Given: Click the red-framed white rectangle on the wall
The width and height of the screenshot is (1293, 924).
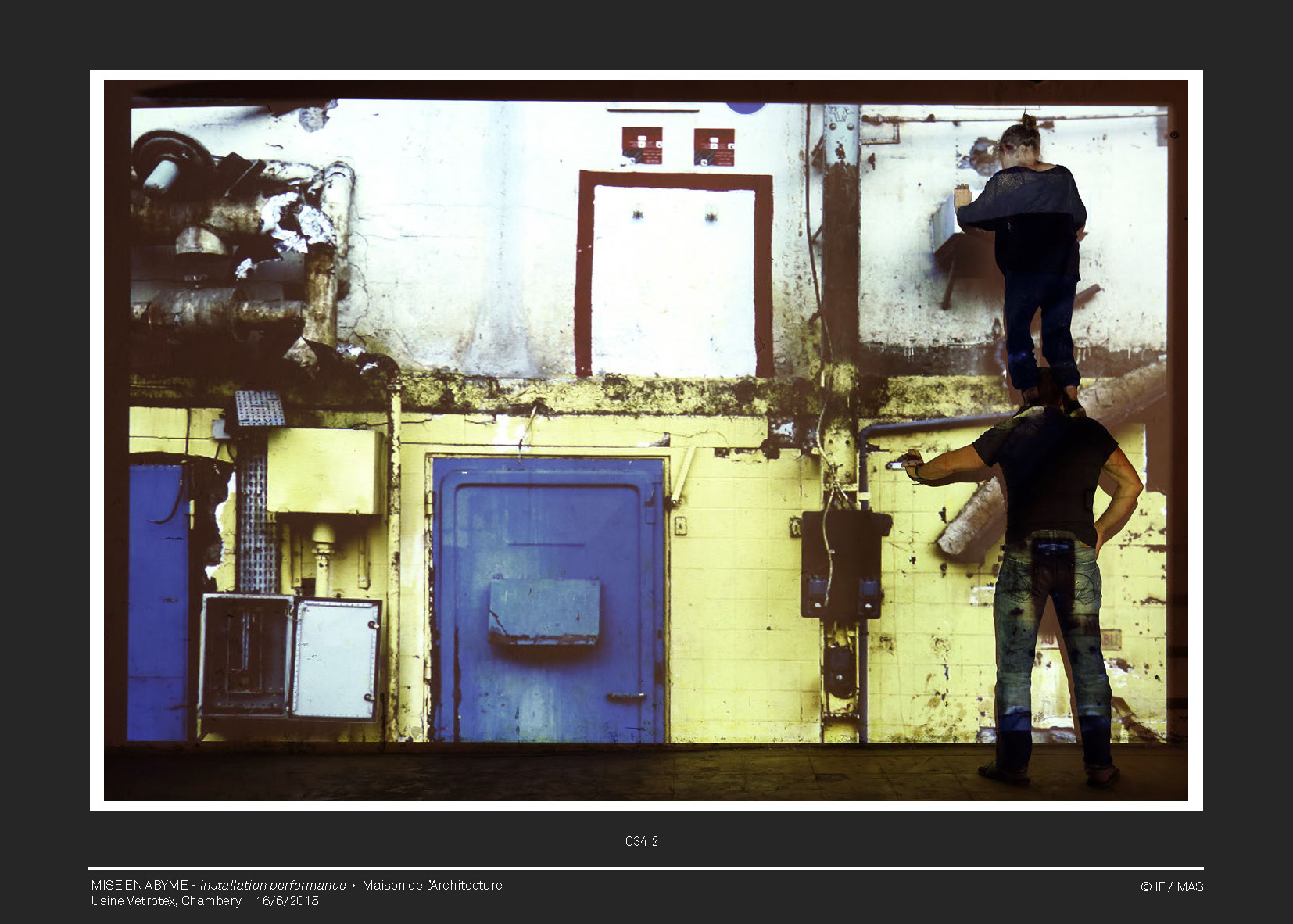Looking at the screenshot, I should coord(674,274).
